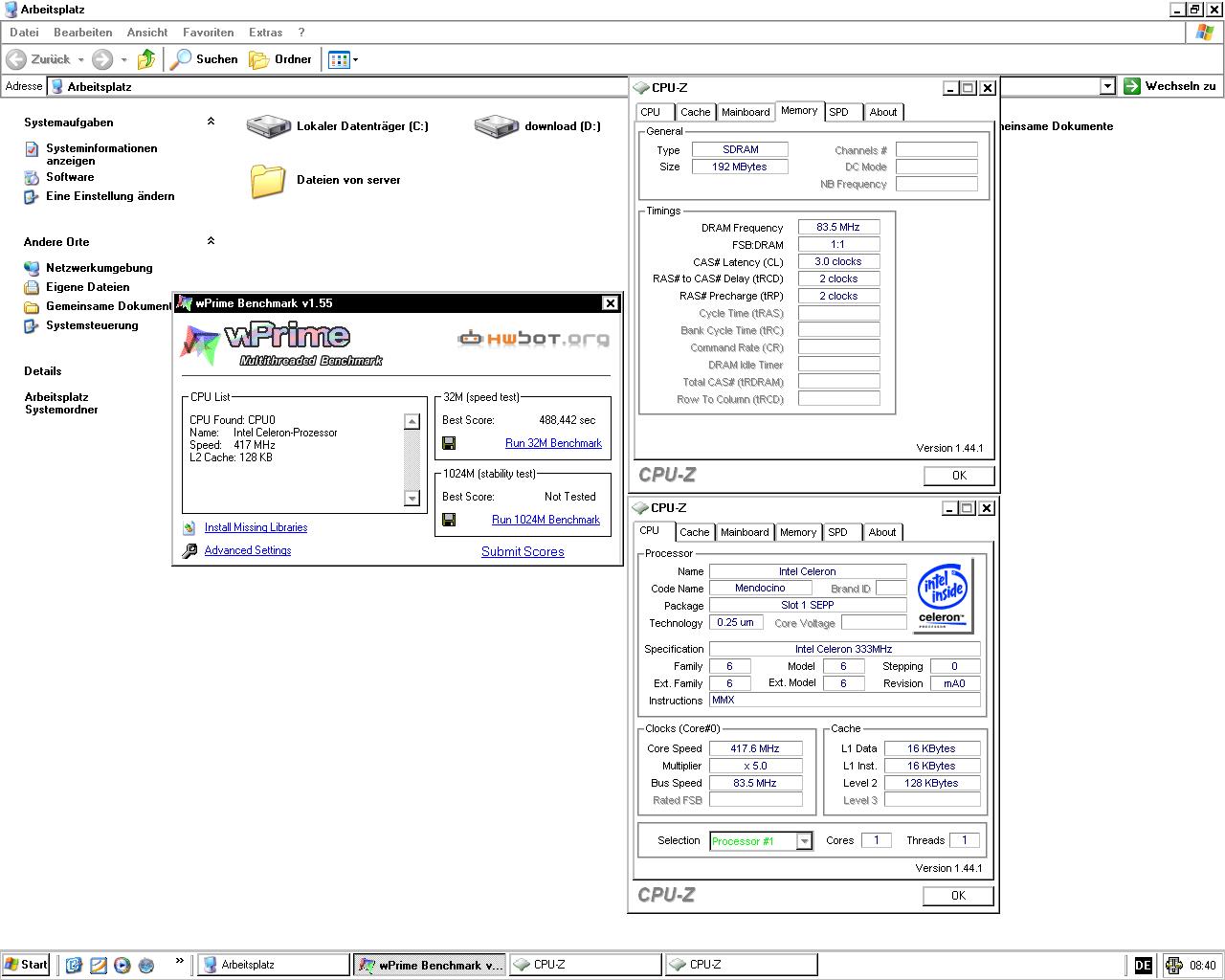Click OK in the lower CPU-Z window
The image size is (1225, 980).
958,896
